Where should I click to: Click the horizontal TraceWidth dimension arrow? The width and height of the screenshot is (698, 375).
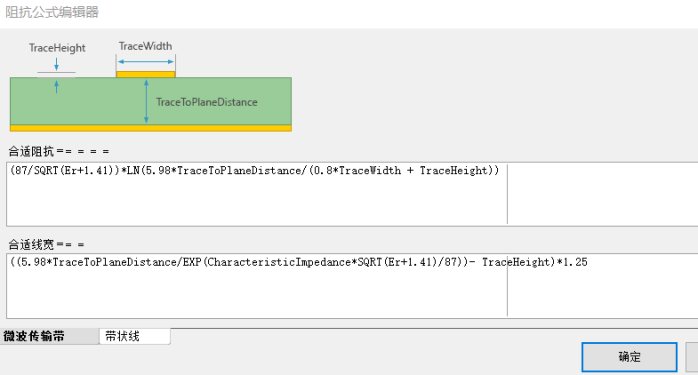point(146,61)
